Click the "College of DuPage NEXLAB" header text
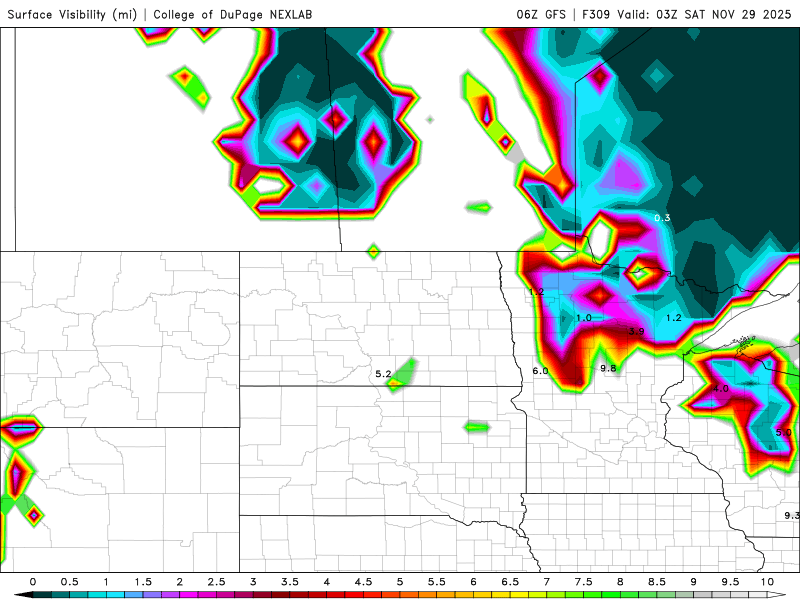Image resolution: width=800 pixels, height=600 pixels. coord(233,14)
